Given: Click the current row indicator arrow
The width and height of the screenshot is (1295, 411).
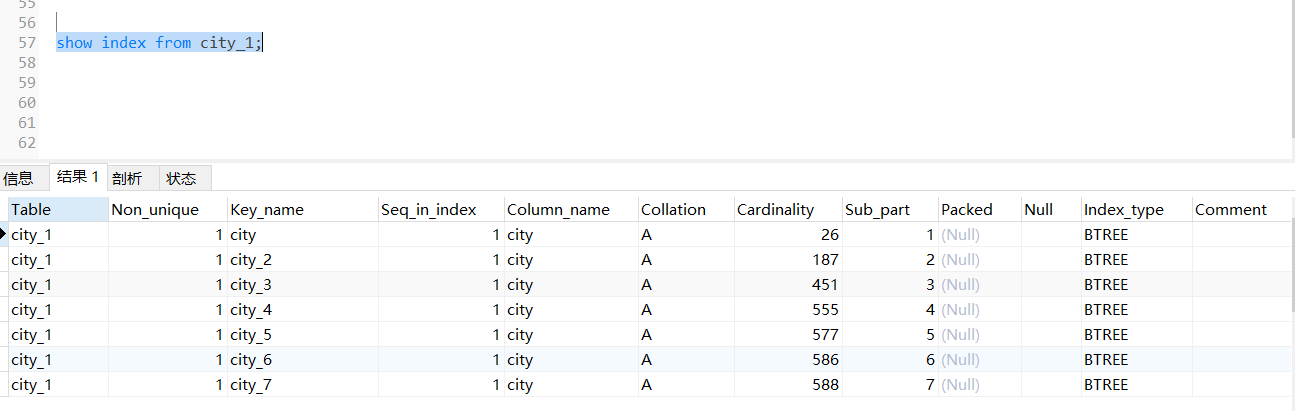Looking at the screenshot, I should (4, 234).
